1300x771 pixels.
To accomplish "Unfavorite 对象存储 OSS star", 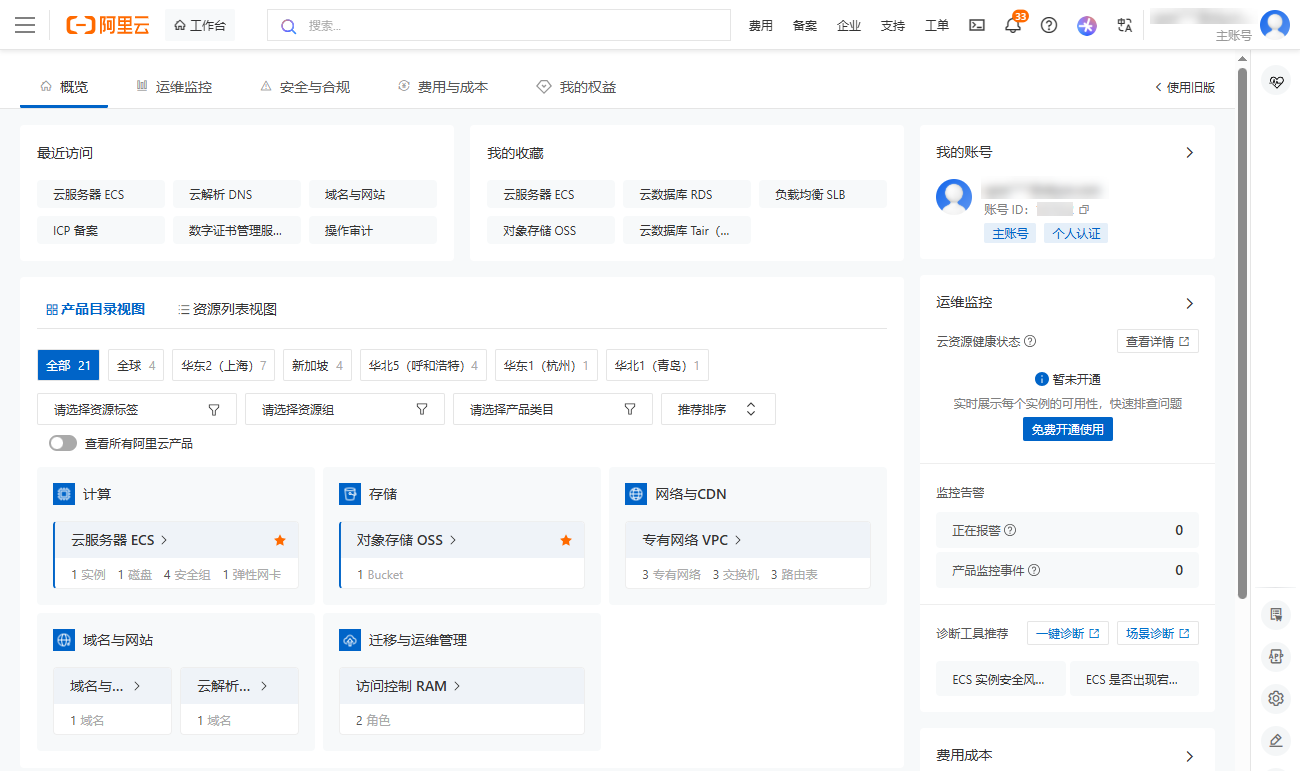I will coord(566,540).
